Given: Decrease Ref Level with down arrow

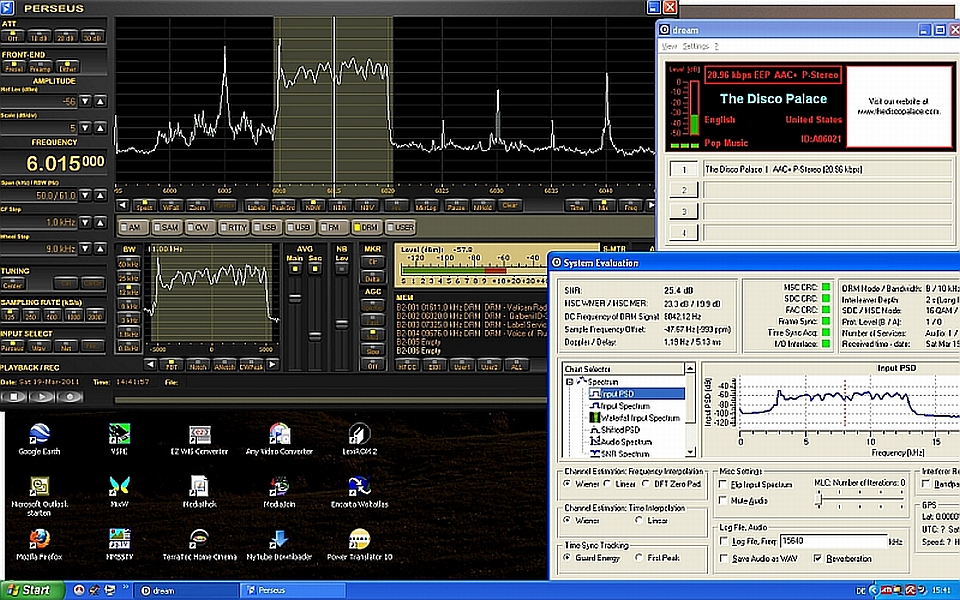Looking at the screenshot, I should pos(85,101).
